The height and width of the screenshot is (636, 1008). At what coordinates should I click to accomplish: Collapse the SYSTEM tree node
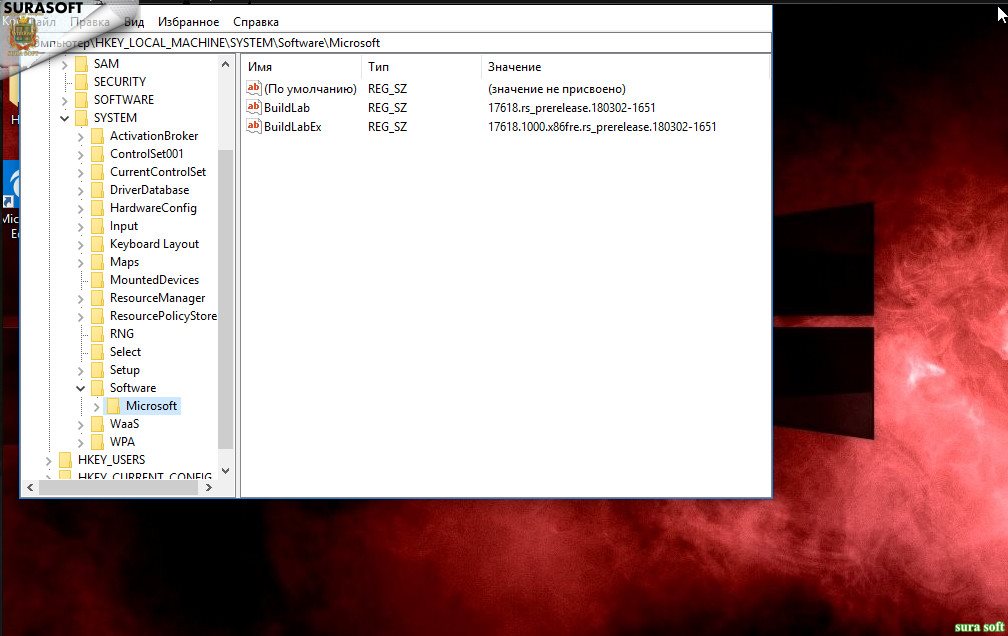coord(65,118)
